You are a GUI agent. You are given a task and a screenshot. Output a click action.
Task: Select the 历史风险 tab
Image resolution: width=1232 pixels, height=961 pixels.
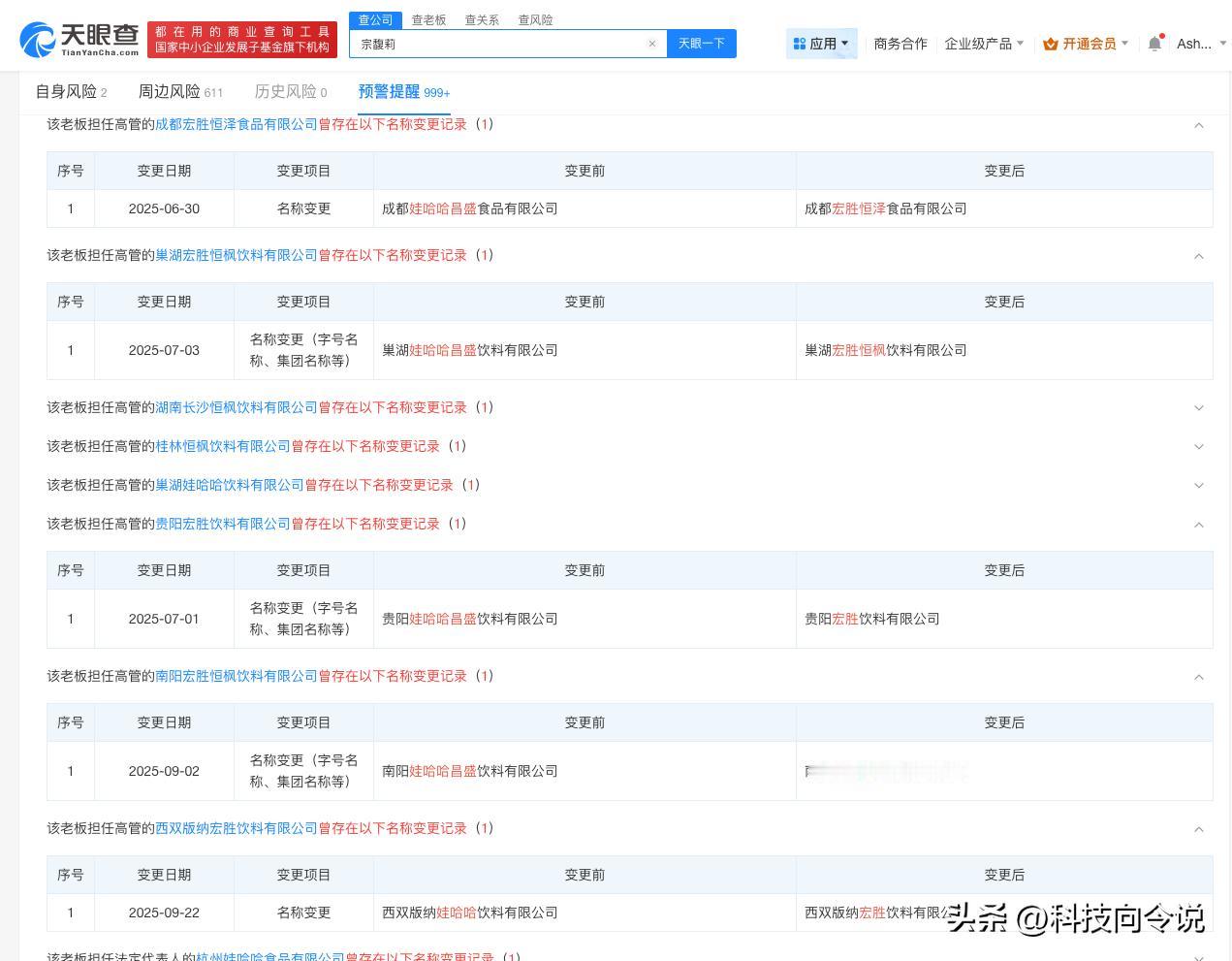click(x=291, y=92)
